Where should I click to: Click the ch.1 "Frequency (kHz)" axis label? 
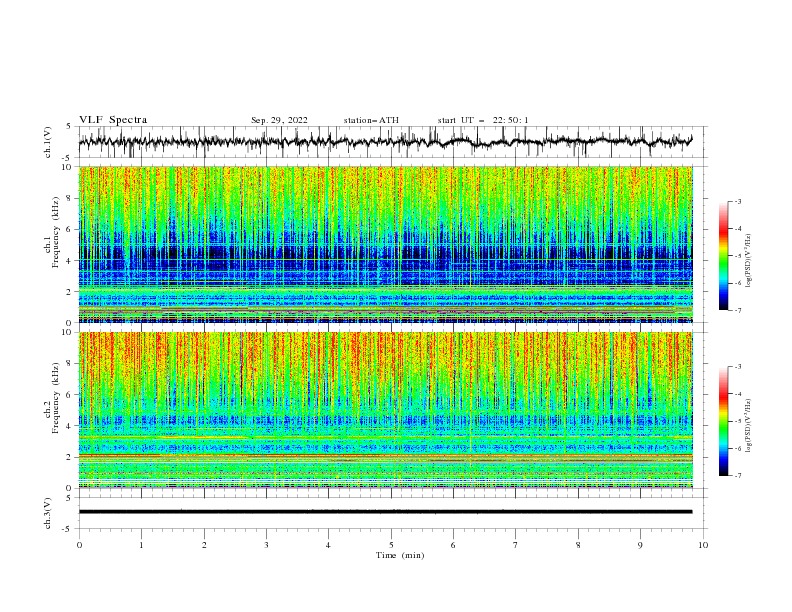[57, 233]
